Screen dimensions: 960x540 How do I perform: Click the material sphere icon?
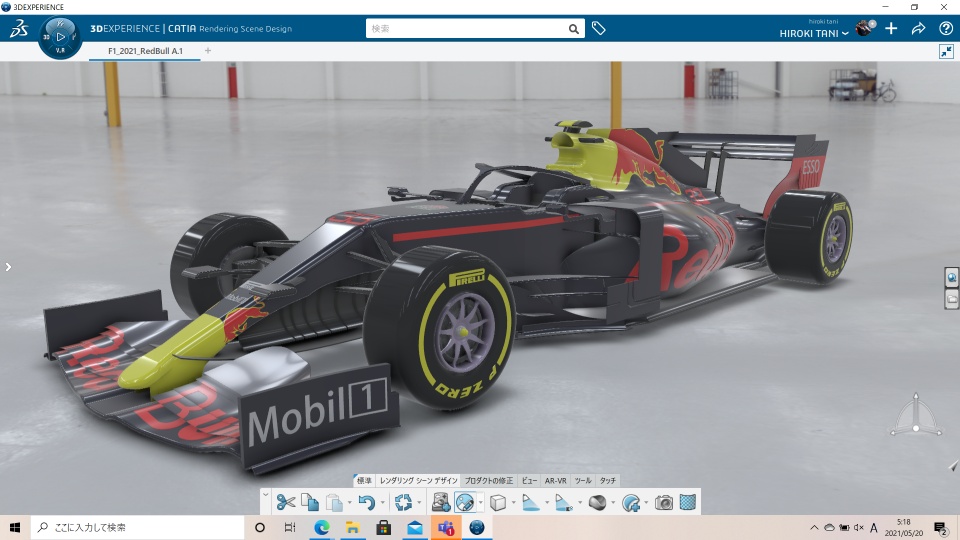(597, 503)
